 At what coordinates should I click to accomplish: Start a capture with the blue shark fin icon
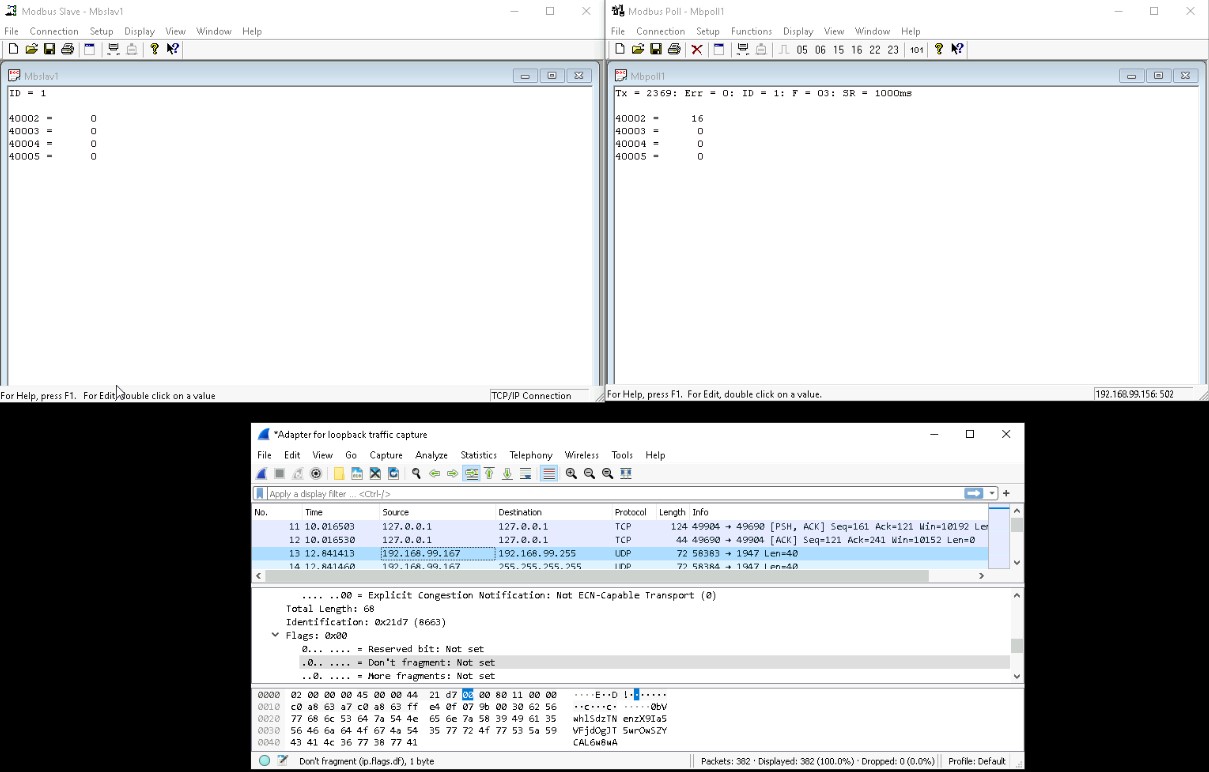point(262,474)
